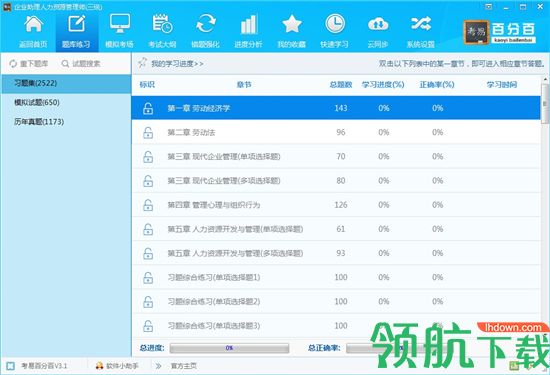
Task: Click the 学习进度(%) column header
Action: click(x=383, y=85)
